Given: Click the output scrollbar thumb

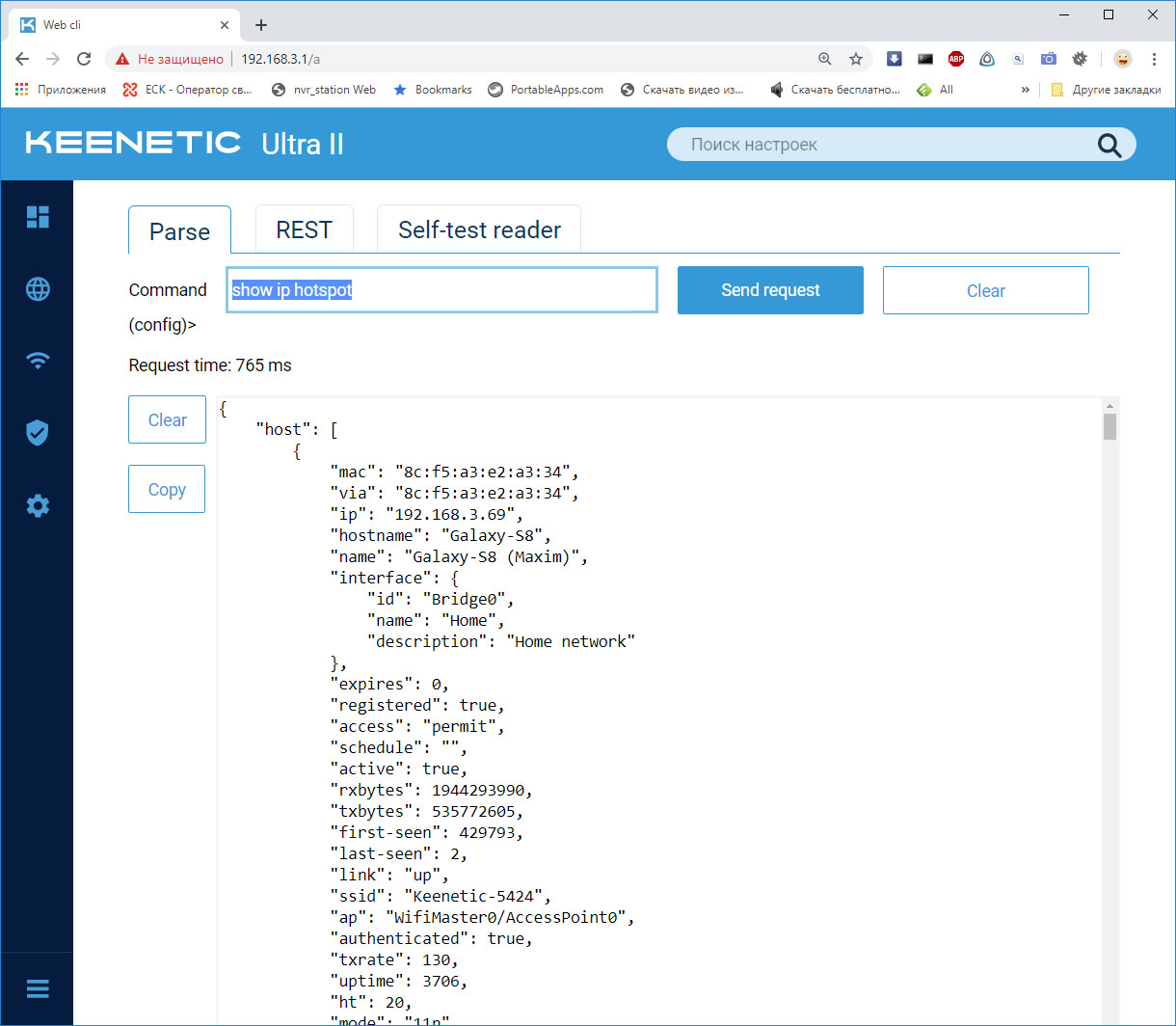Looking at the screenshot, I should (x=1109, y=426).
